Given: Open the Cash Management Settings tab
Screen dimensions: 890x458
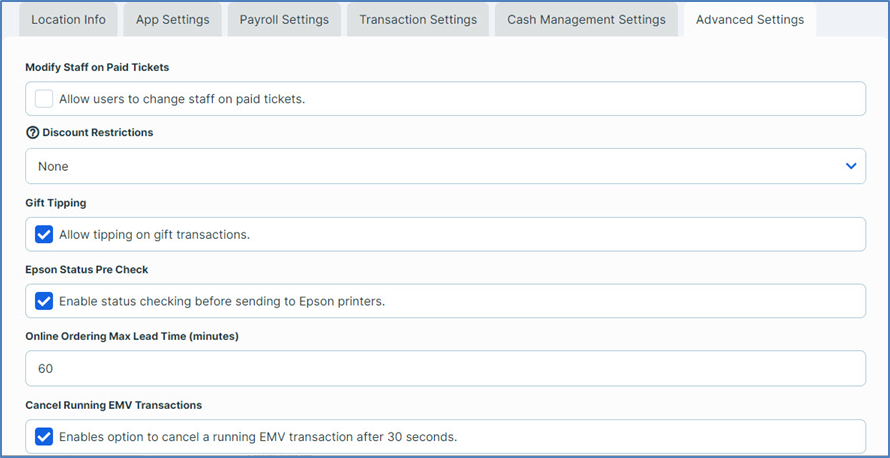Looking at the screenshot, I should [x=586, y=20].
